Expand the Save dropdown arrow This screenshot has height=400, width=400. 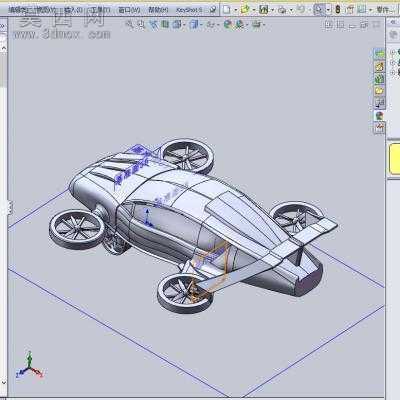pyautogui.click(x=273, y=10)
